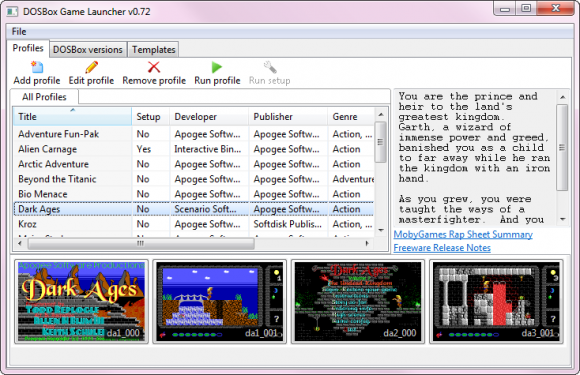Screen dimensions: 580x375
Task: Click the red X Remove profile icon
Action: pyautogui.click(x=154, y=67)
